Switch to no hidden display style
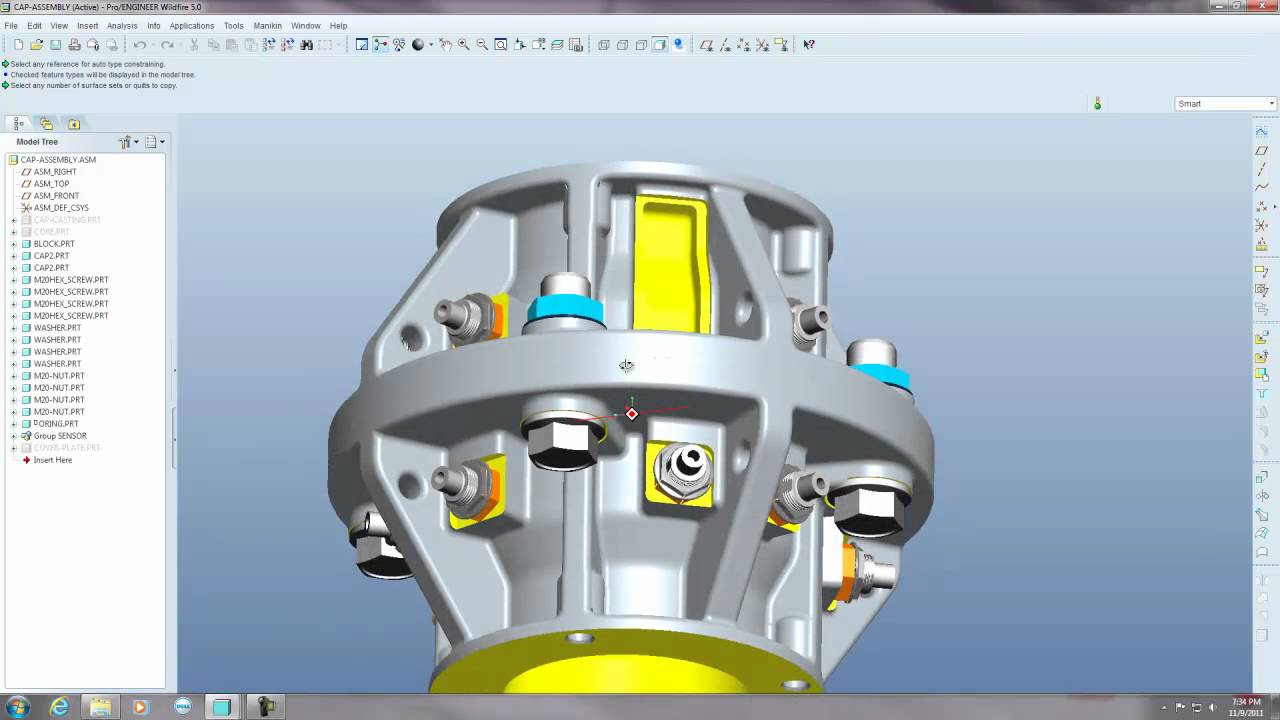 pyautogui.click(x=641, y=44)
